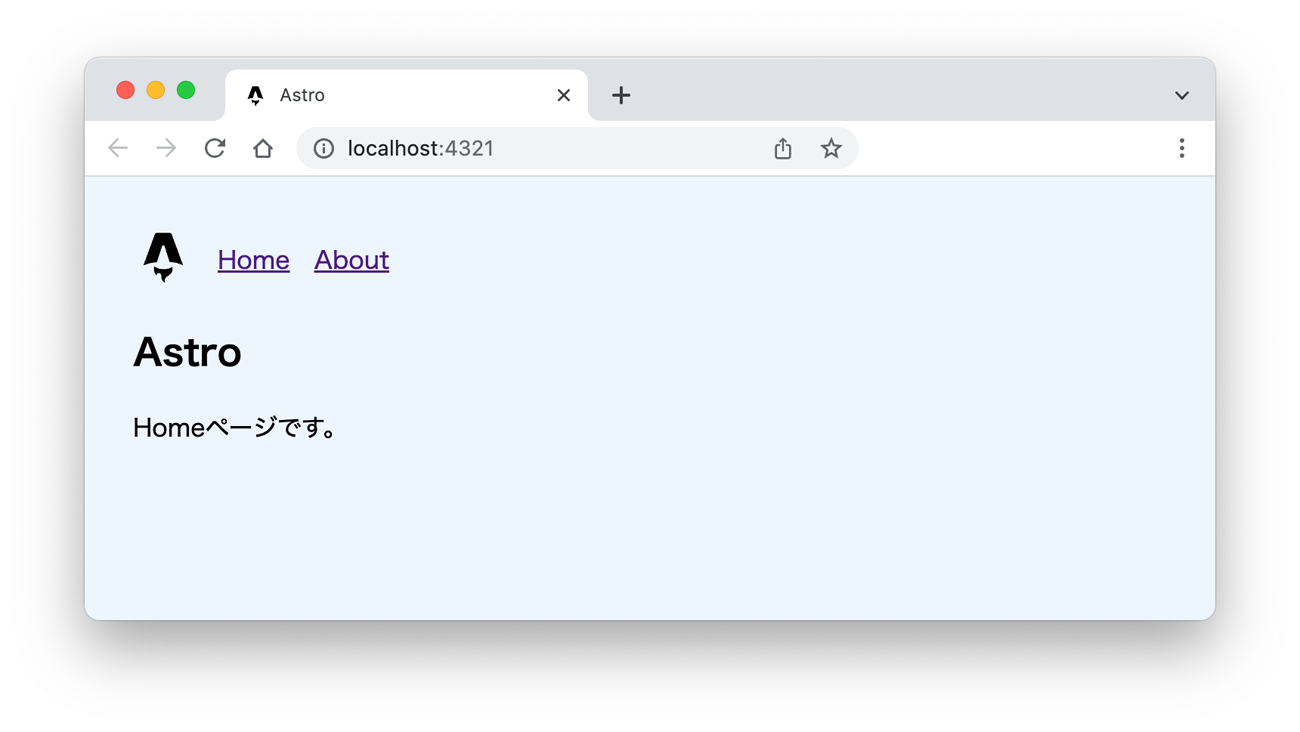Reload the localhost page

coord(215,148)
